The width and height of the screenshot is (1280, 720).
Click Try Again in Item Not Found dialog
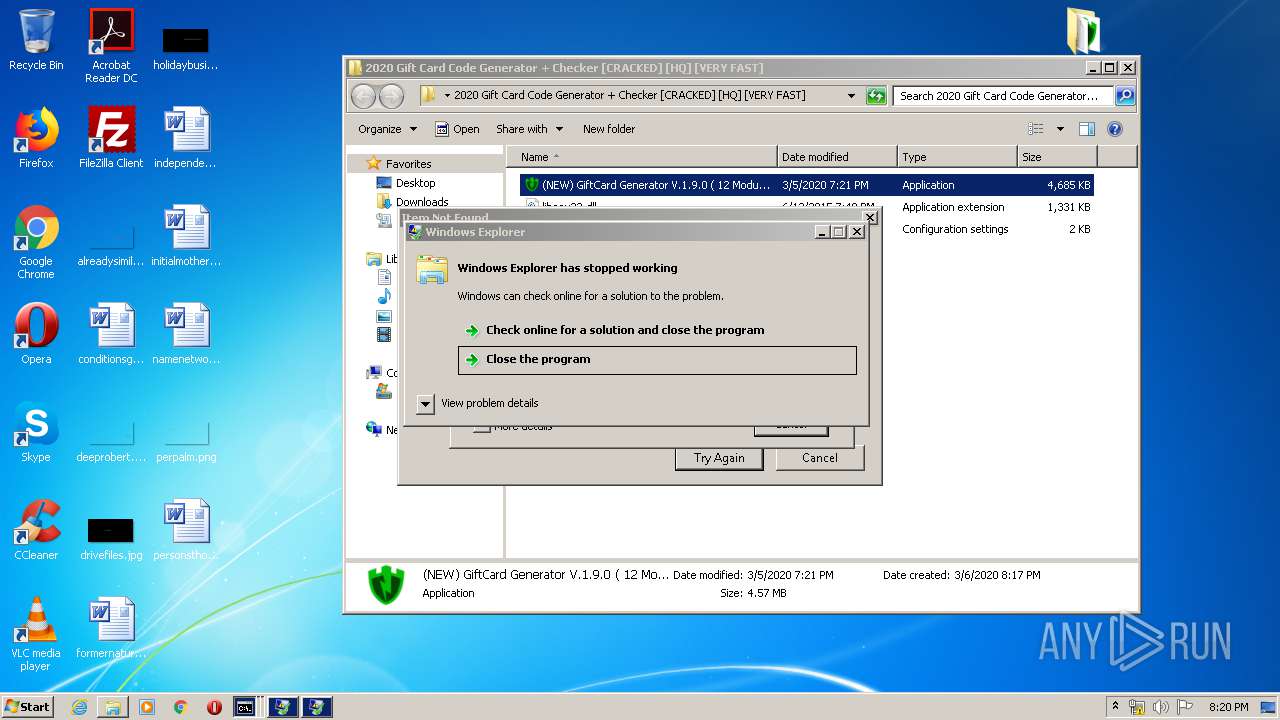coord(719,458)
